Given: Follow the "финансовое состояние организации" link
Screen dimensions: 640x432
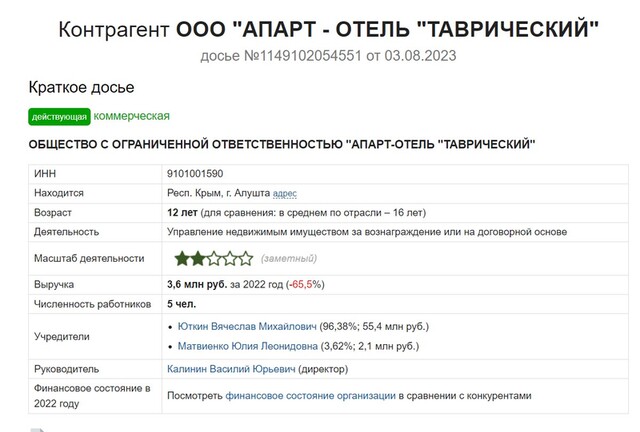Looking at the screenshot, I should point(310,395).
